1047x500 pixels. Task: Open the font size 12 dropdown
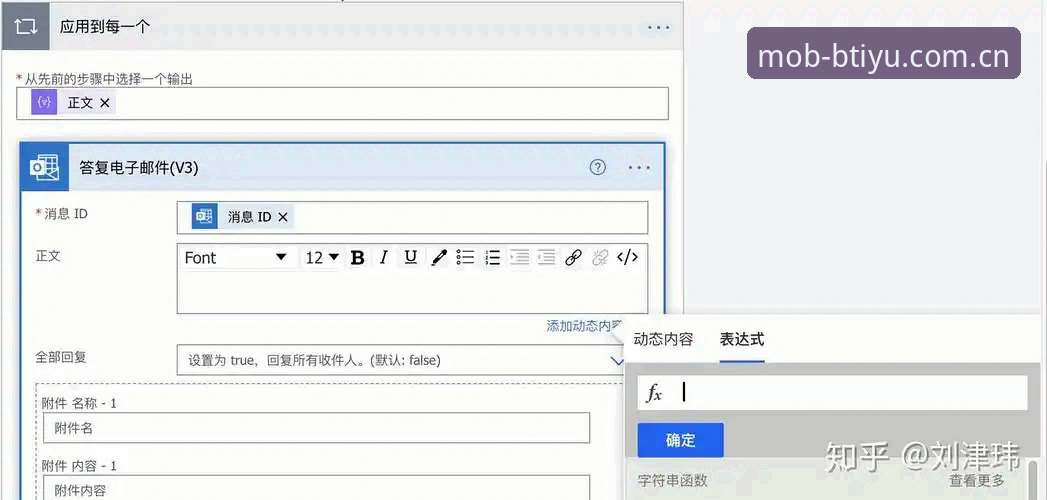tap(322, 258)
